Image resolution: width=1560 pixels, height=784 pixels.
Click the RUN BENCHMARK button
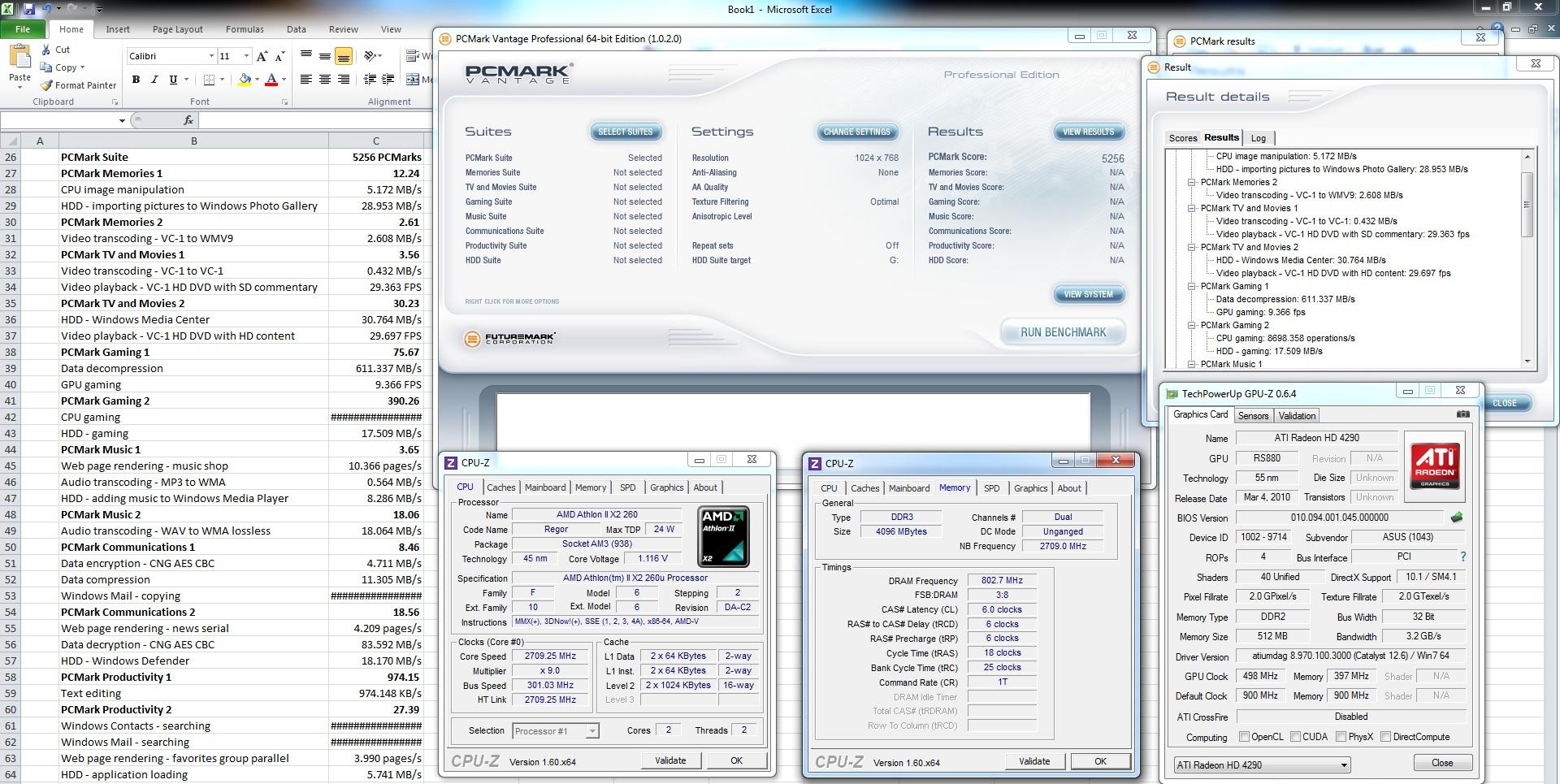click(1063, 332)
